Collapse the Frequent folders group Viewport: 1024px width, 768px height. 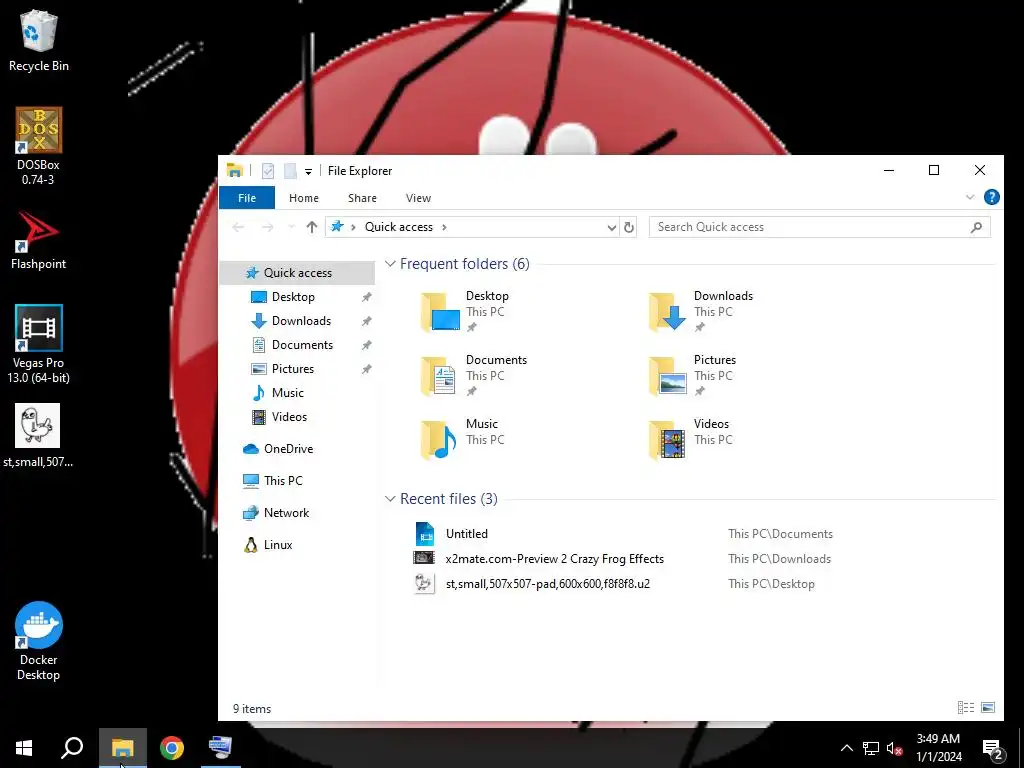pyautogui.click(x=390, y=264)
